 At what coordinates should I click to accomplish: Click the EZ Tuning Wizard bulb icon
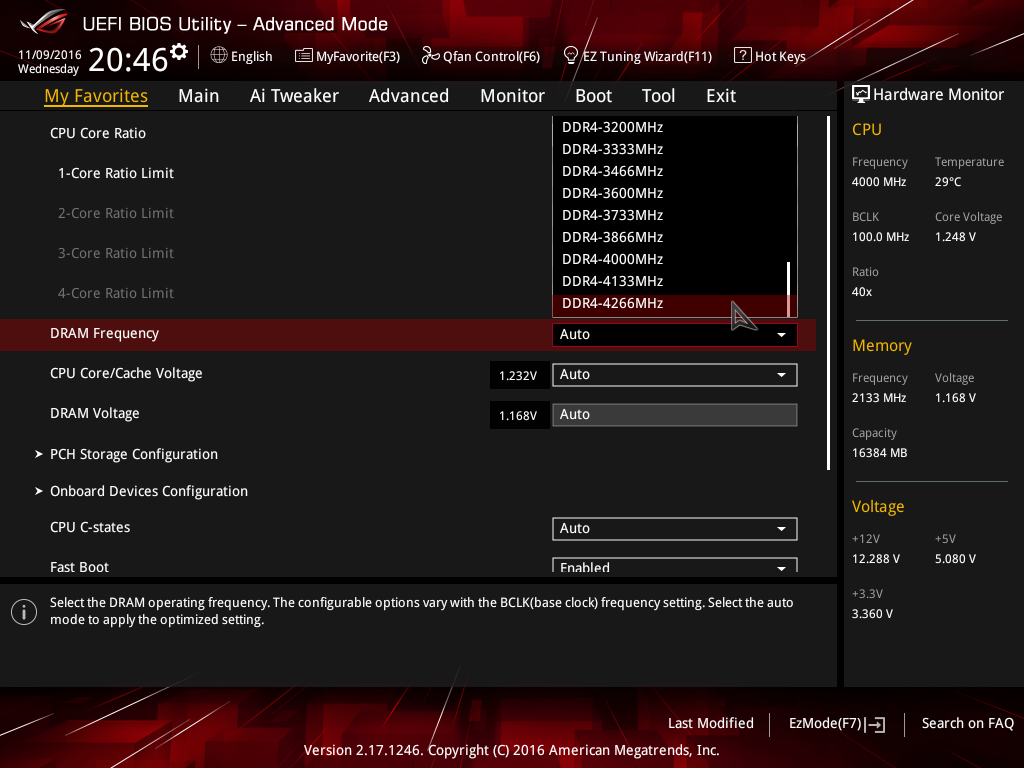pos(570,55)
